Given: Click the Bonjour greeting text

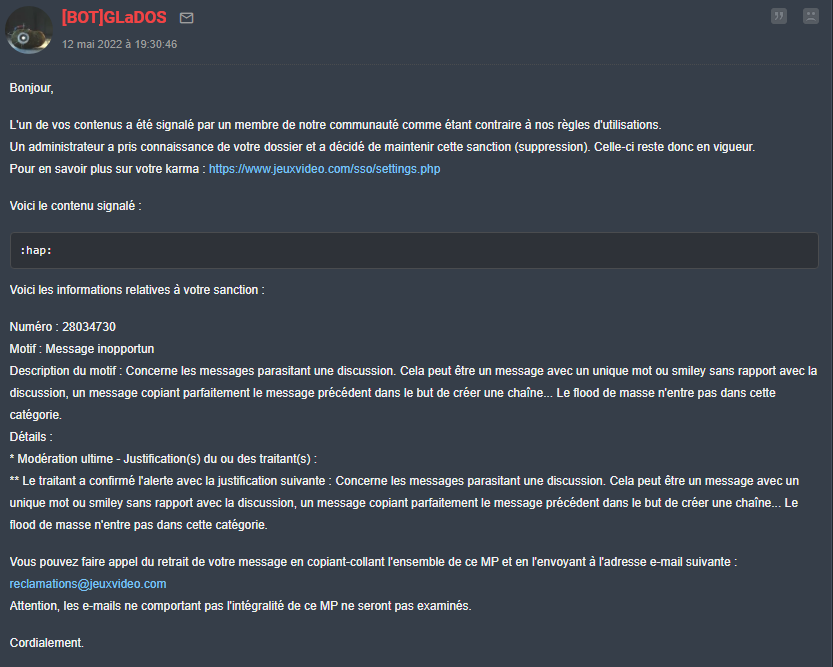Looking at the screenshot, I should click(31, 88).
